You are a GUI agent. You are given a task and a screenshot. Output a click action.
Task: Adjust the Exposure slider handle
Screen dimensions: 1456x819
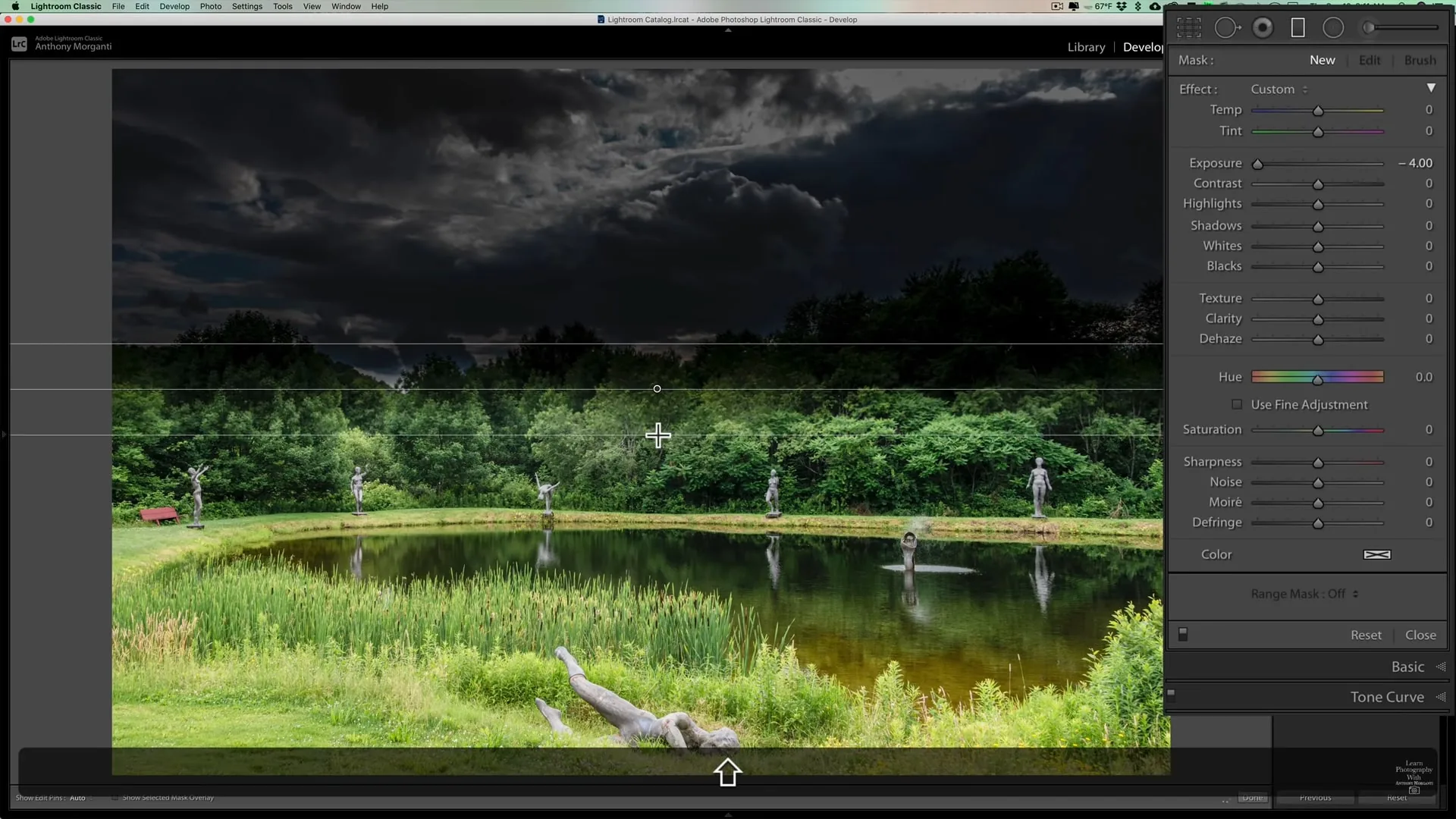(x=1257, y=164)
